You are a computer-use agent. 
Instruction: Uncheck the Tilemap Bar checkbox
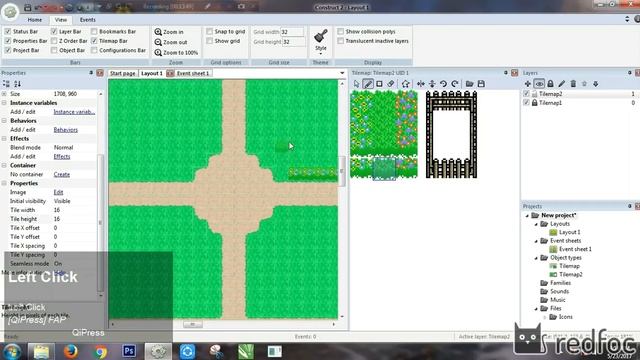pos(94,41)
